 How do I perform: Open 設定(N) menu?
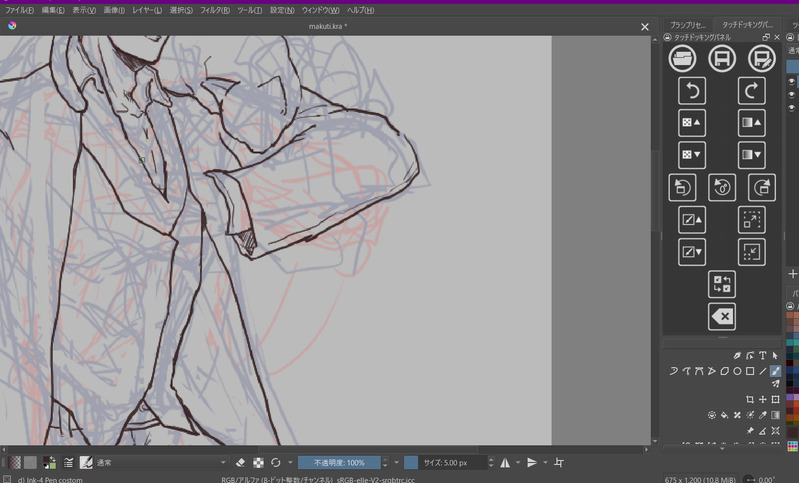coord(282,10)
